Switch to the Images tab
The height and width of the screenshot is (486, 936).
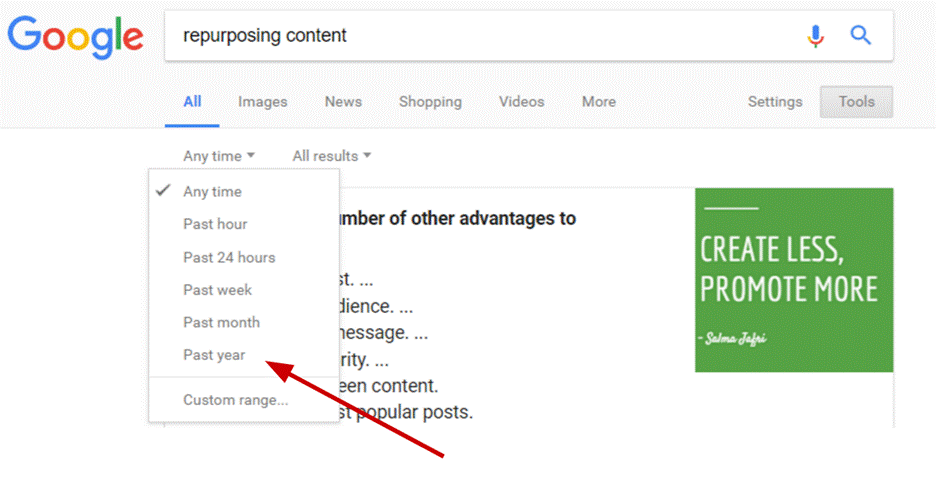click(262, 102)
